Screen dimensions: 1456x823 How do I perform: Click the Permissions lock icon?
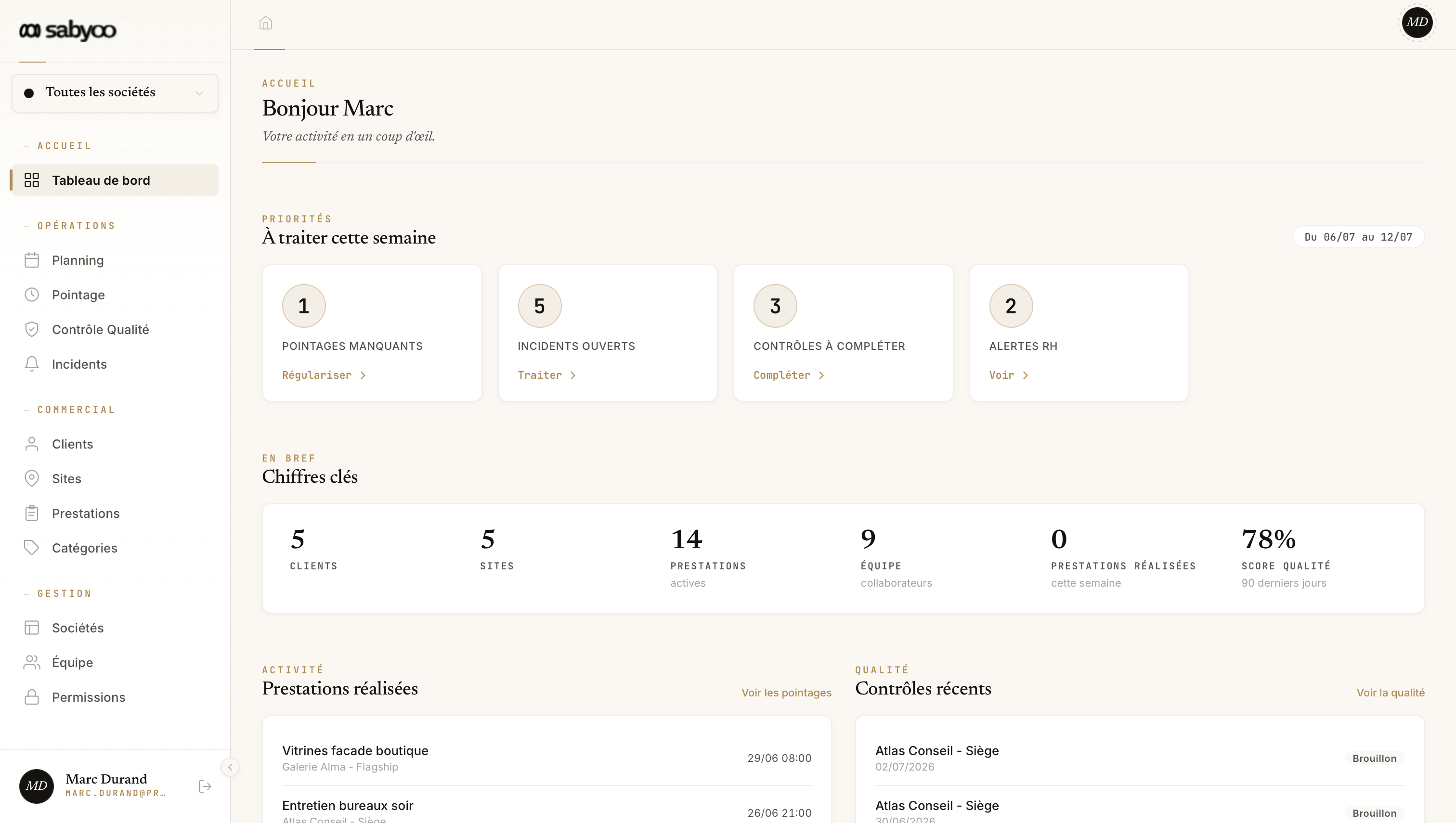[32, 697]
